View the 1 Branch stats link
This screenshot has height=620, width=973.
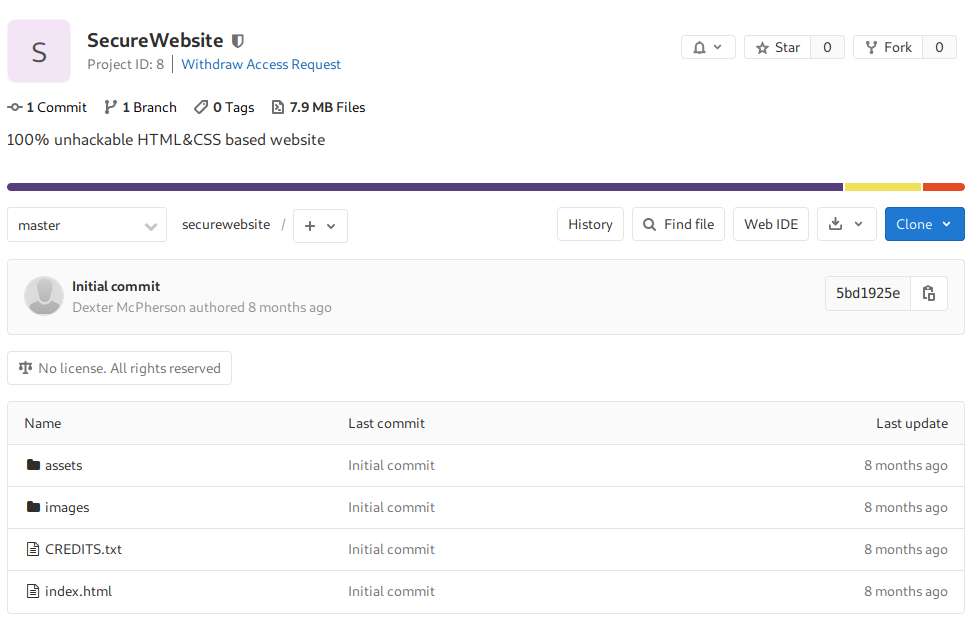140,107
